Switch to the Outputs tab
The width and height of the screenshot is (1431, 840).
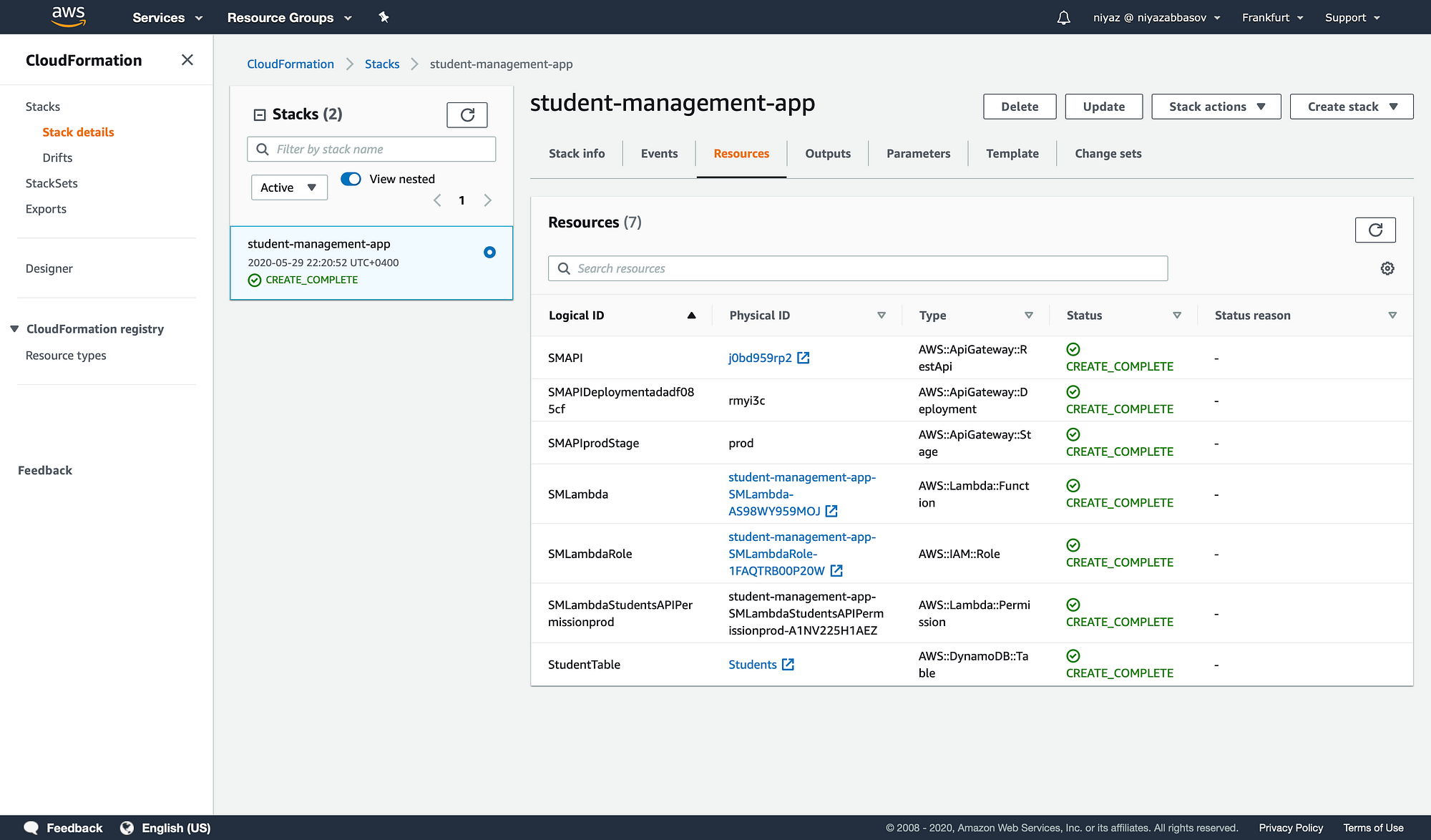coord(828,154)
